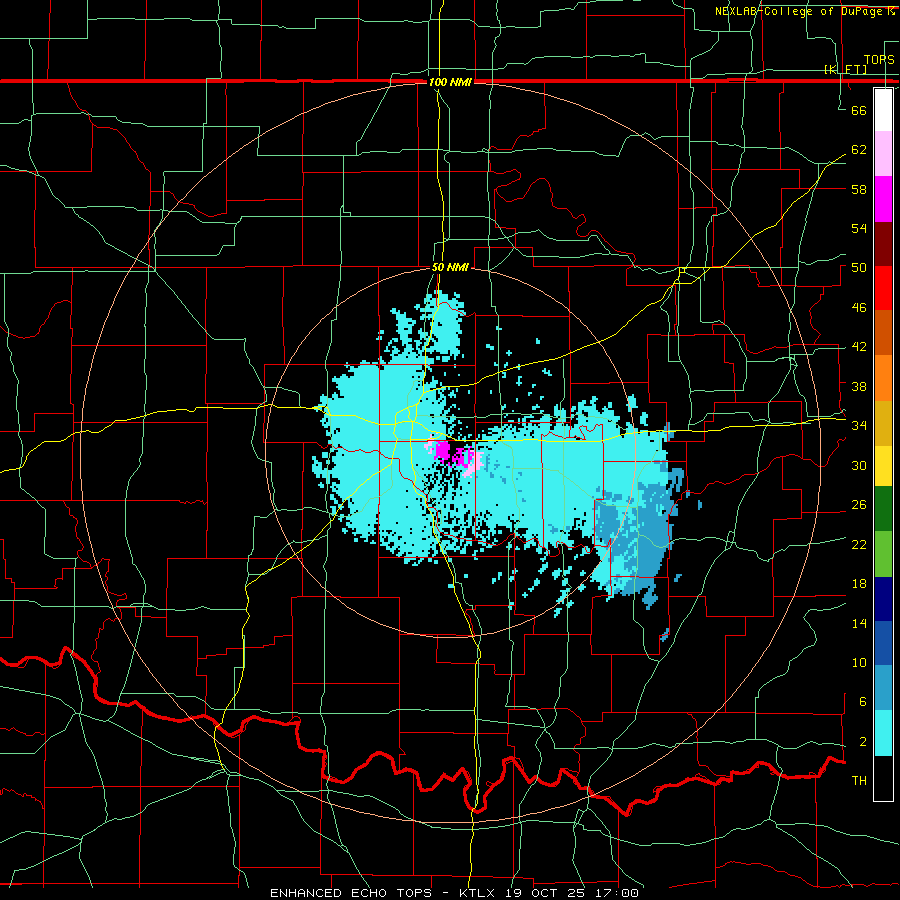Screen dimensions: 900x900
Task: Click the magenta swatch in the legend
Action: click(x=883, y=199)
